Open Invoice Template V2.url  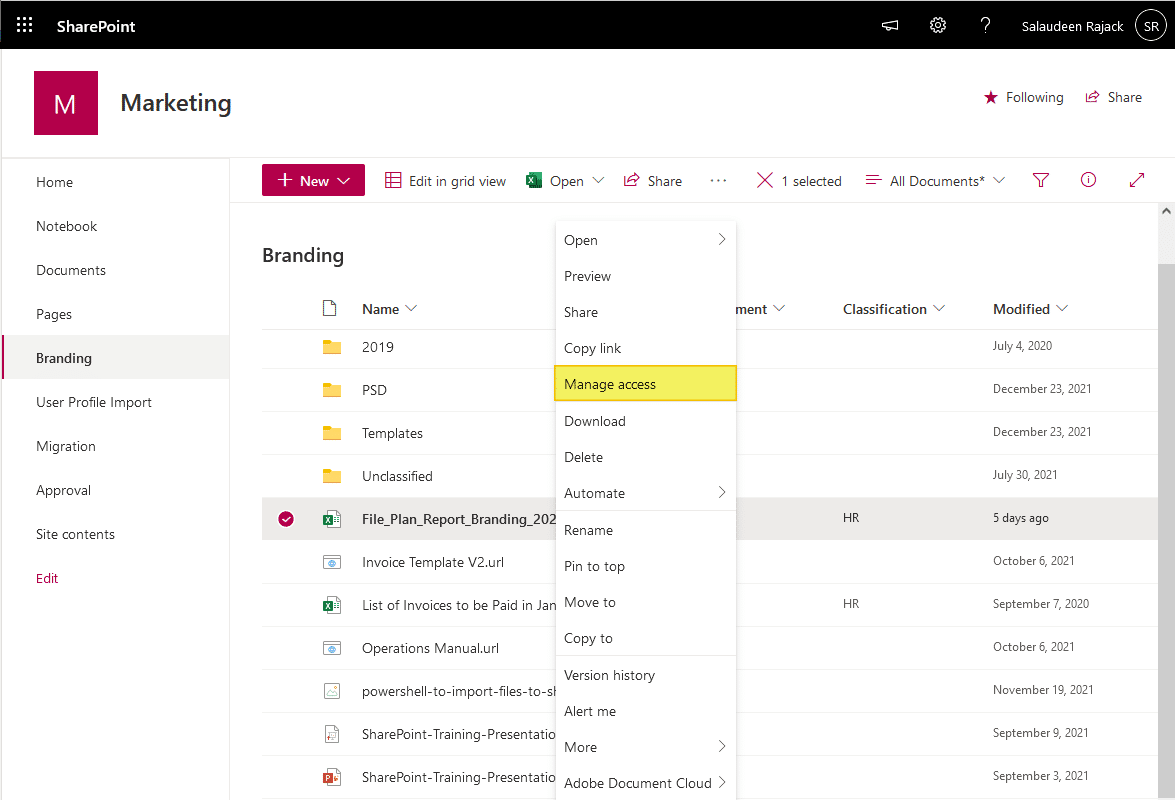pyautogui.click(x=433, y=562)
